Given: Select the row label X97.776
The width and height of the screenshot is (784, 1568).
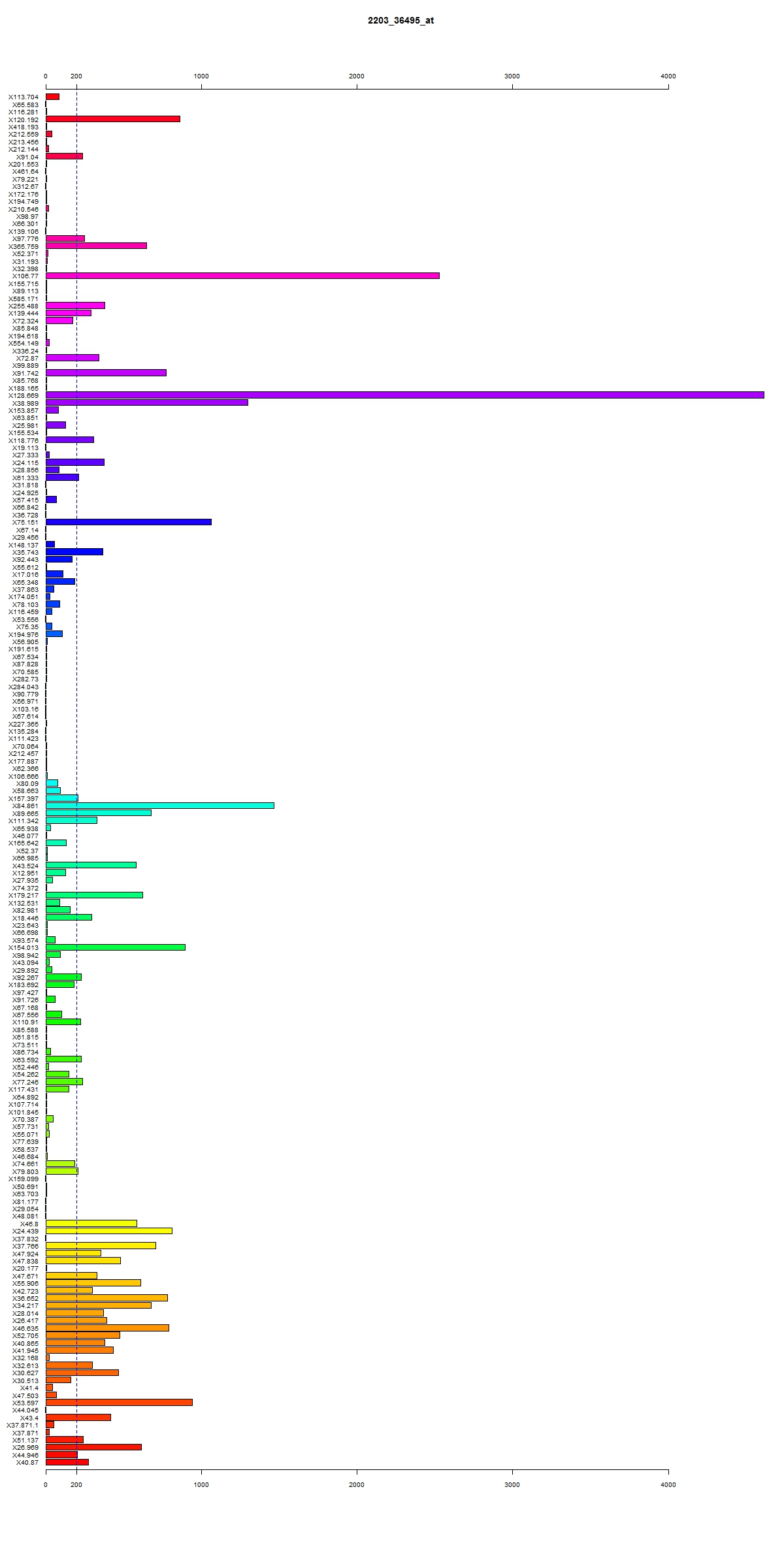Looking at the screenshot, I should tap(25, 238).
